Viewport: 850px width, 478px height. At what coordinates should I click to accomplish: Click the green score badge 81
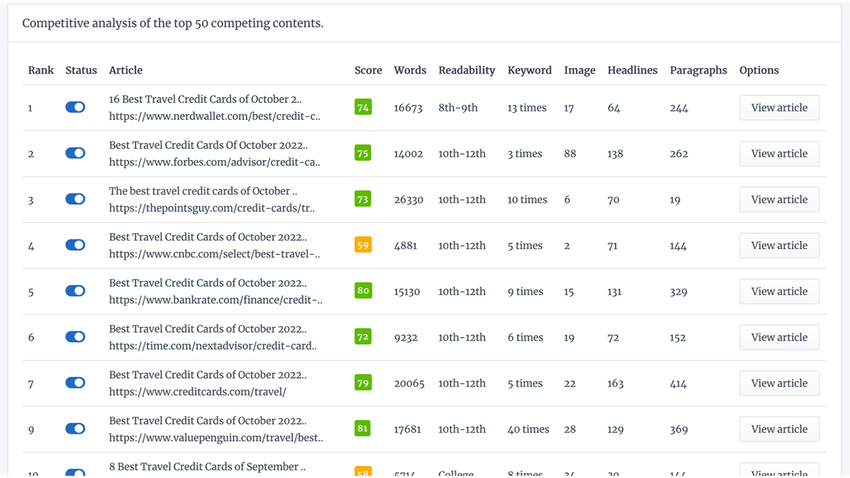coord(363,430)
